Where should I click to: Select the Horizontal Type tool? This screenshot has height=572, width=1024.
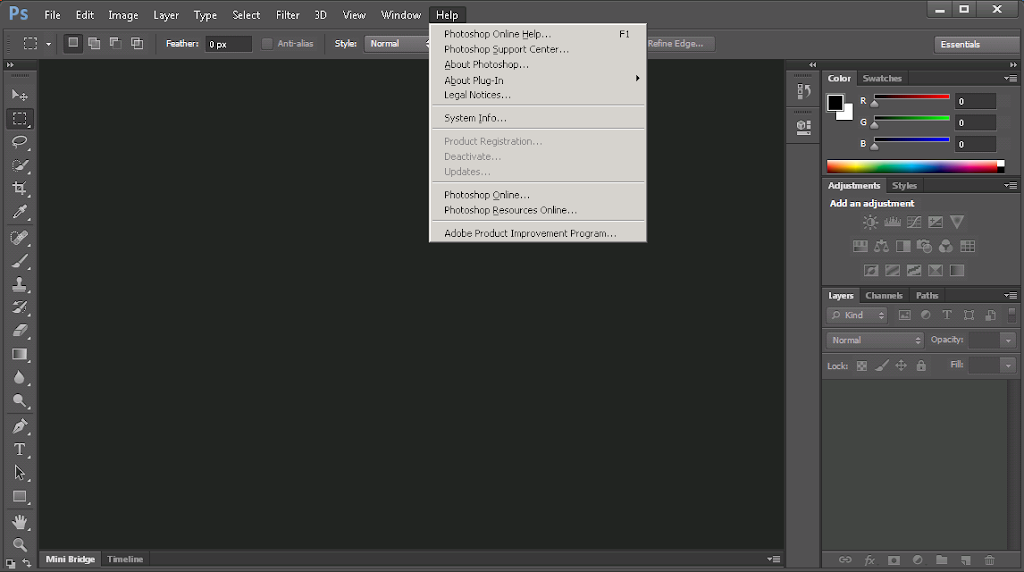tap(20, 450)
